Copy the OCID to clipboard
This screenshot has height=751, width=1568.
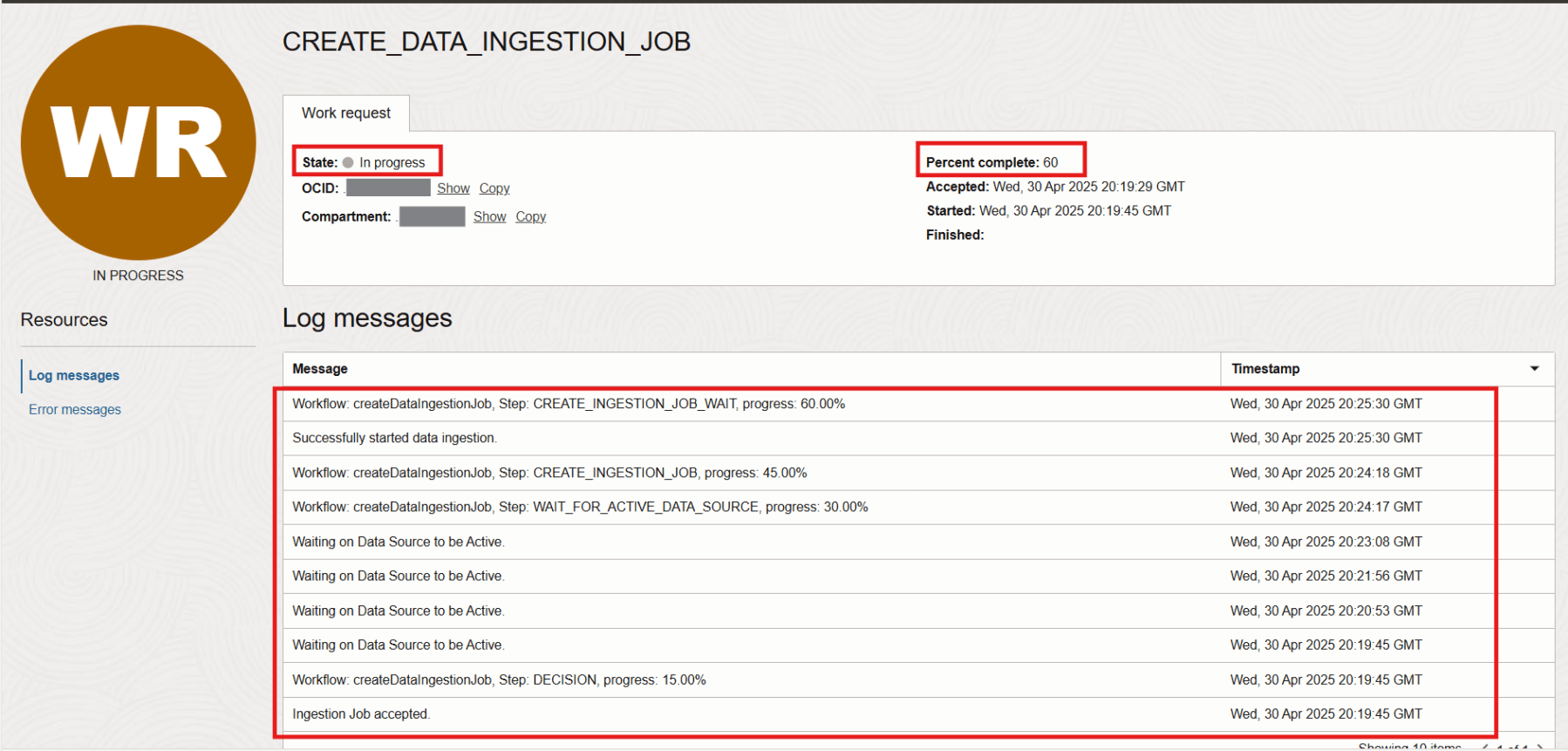coord(494,188)
